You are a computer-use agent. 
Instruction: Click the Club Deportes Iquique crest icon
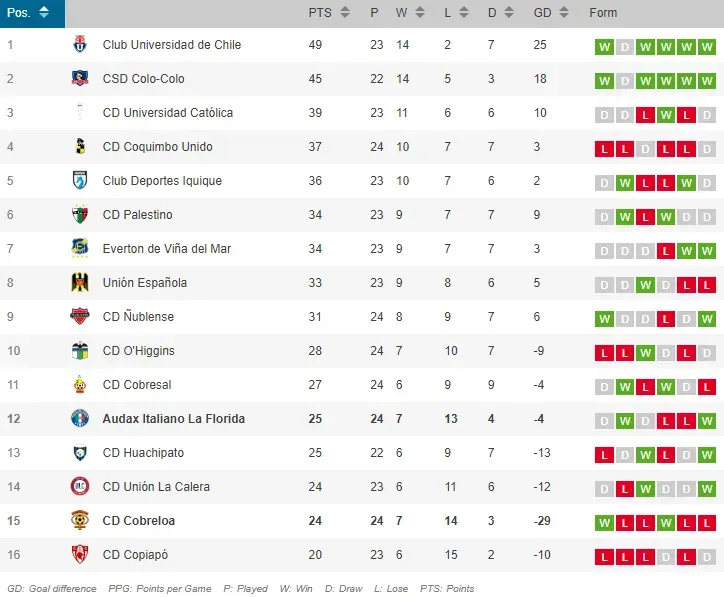click(80, 181)
